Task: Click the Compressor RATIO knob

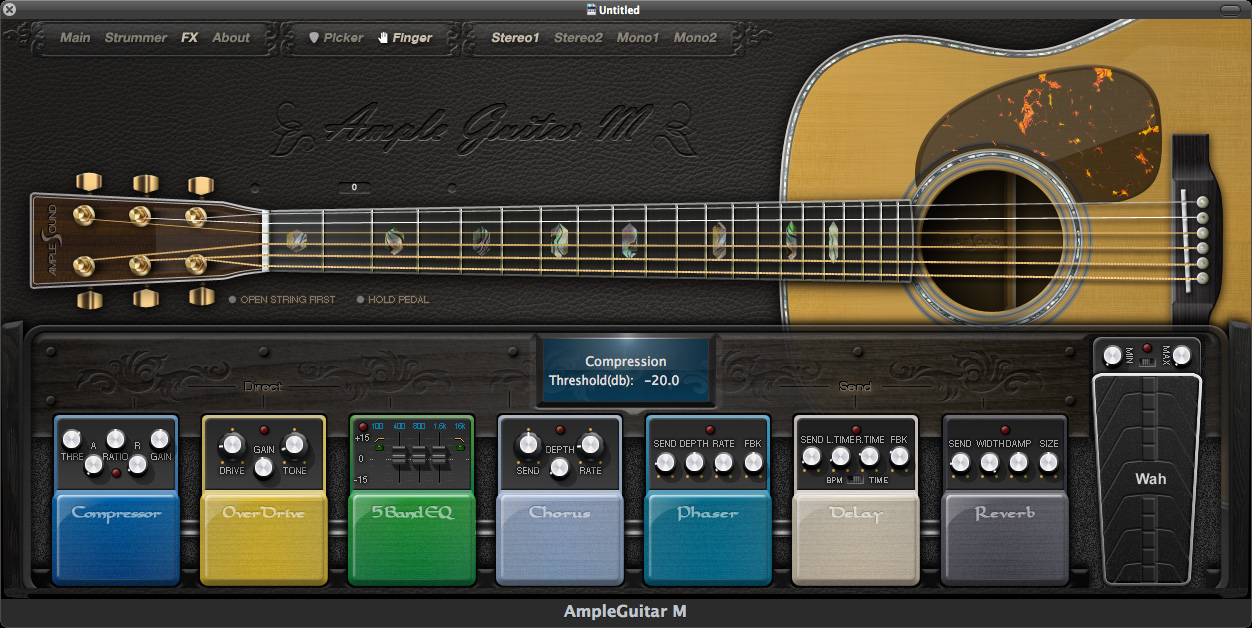Action: tap(116, 439)
